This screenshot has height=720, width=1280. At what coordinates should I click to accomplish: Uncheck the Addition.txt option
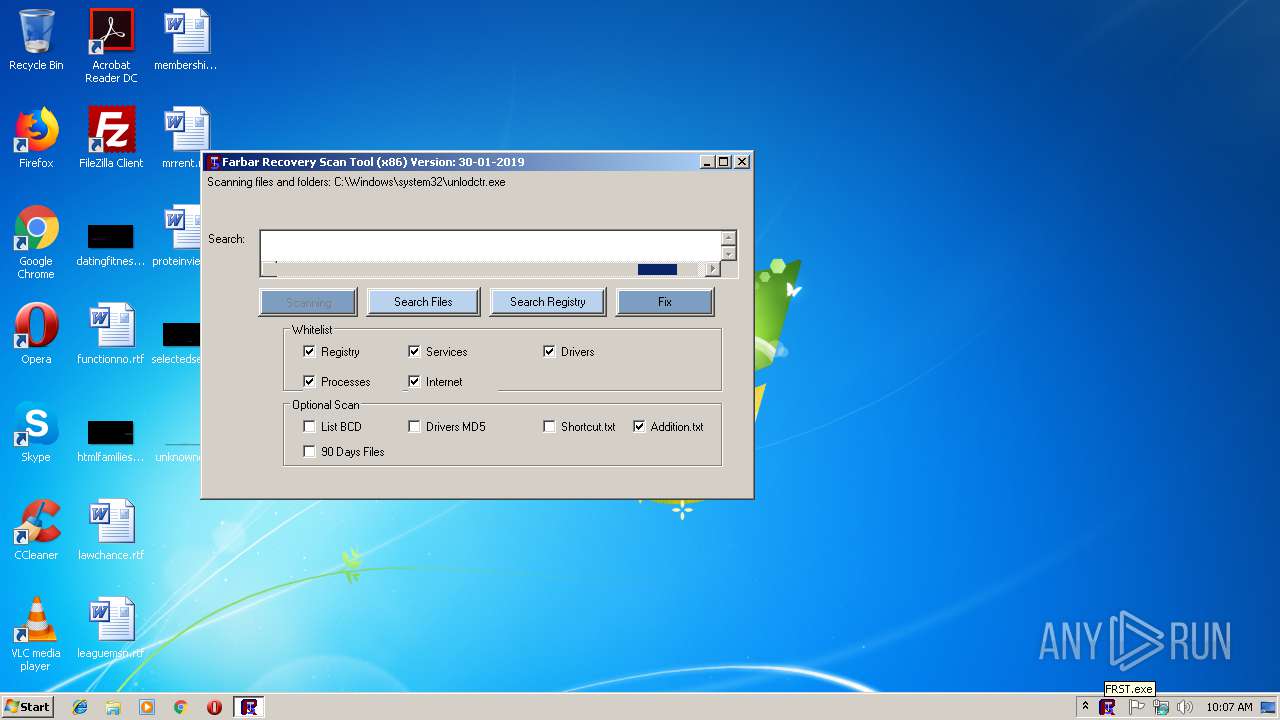[x=639, y=427]
